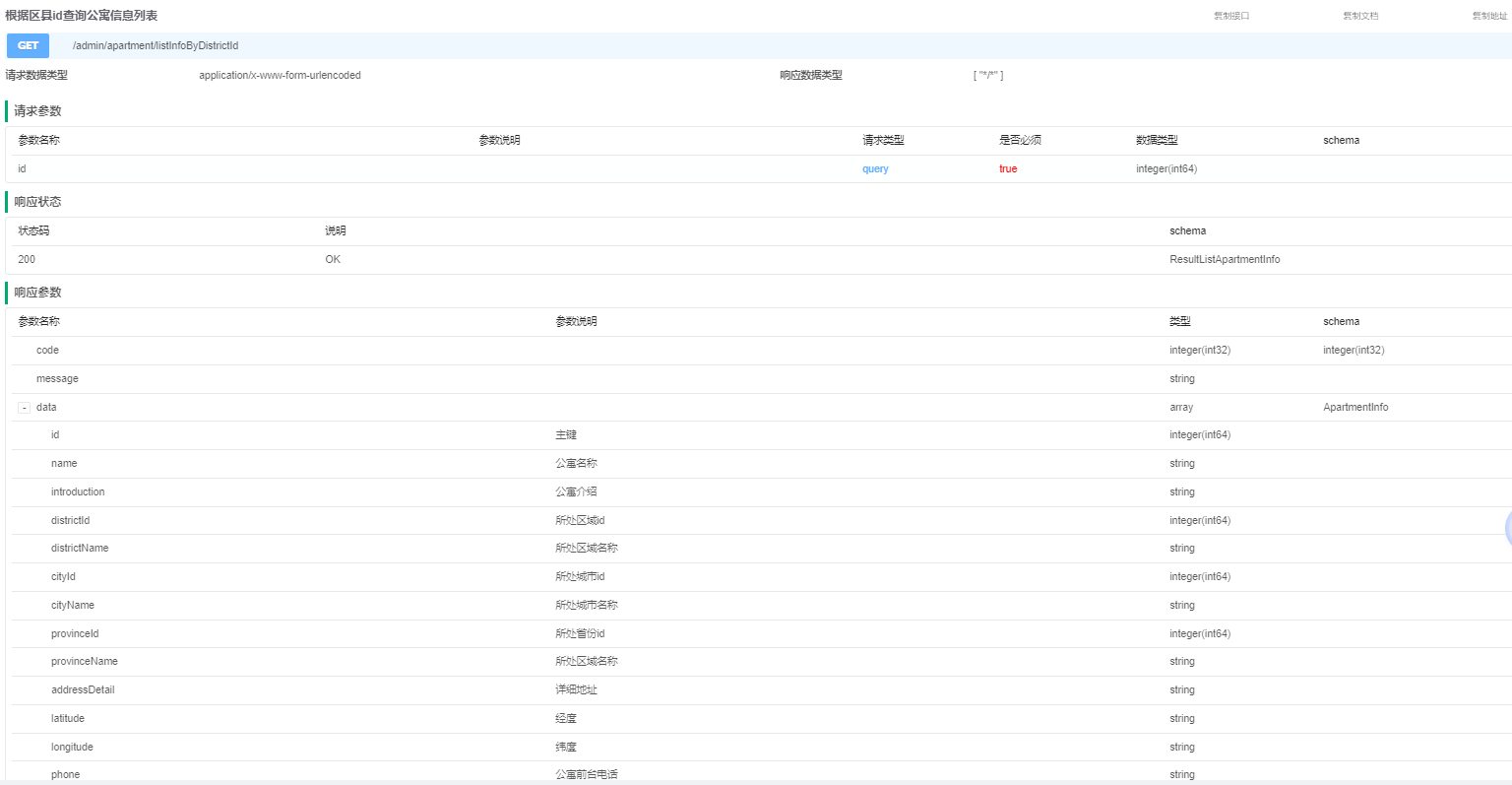
Task: Click the cityId parameter name
Action: [x=63, y=577]
